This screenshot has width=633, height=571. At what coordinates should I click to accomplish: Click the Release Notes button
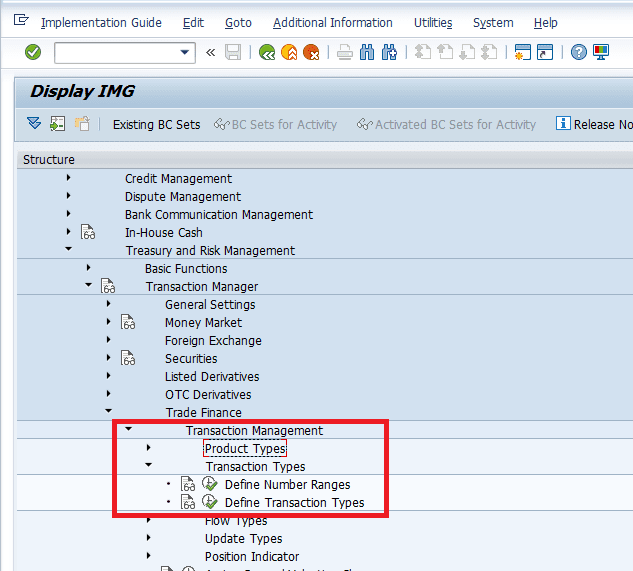point(594,125)
